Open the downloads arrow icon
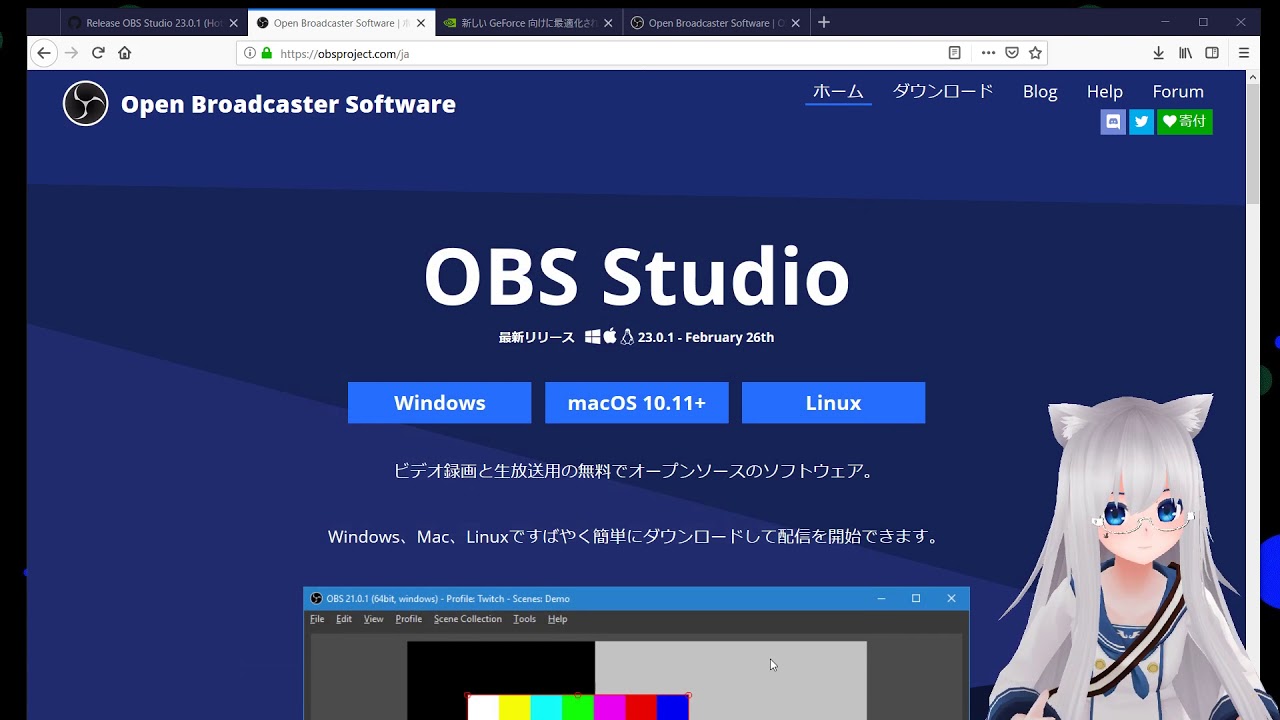Screen dimensions: 1280x720 (1158, 53)
